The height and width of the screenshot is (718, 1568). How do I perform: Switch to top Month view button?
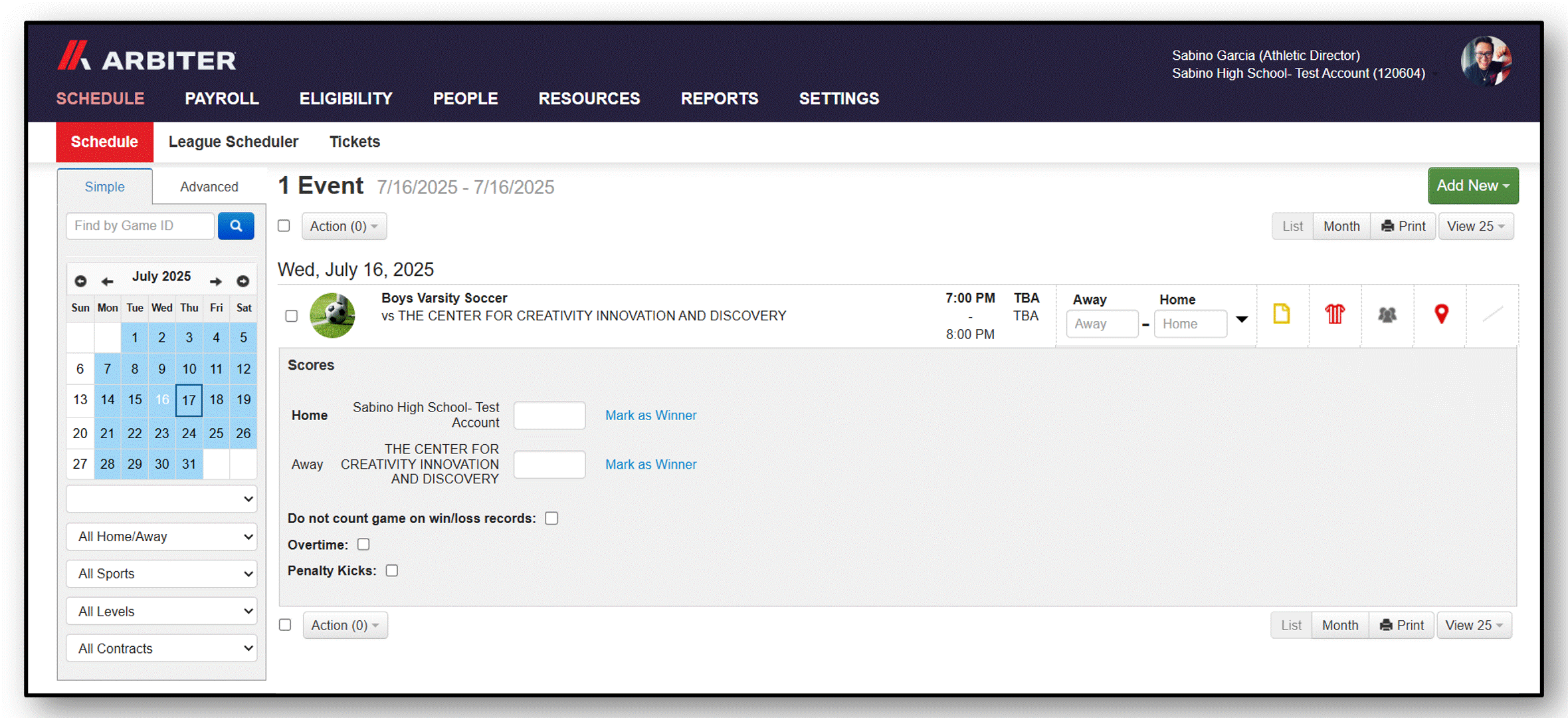point(1341,226)
